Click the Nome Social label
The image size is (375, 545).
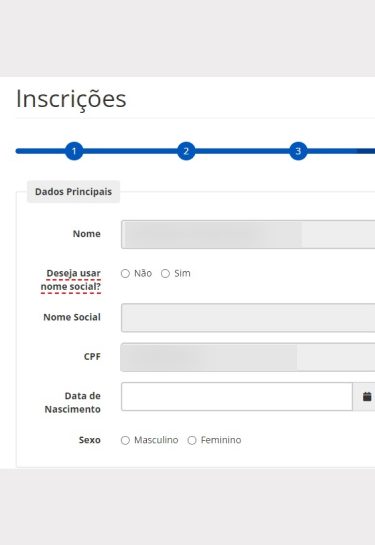click(72, 317)
